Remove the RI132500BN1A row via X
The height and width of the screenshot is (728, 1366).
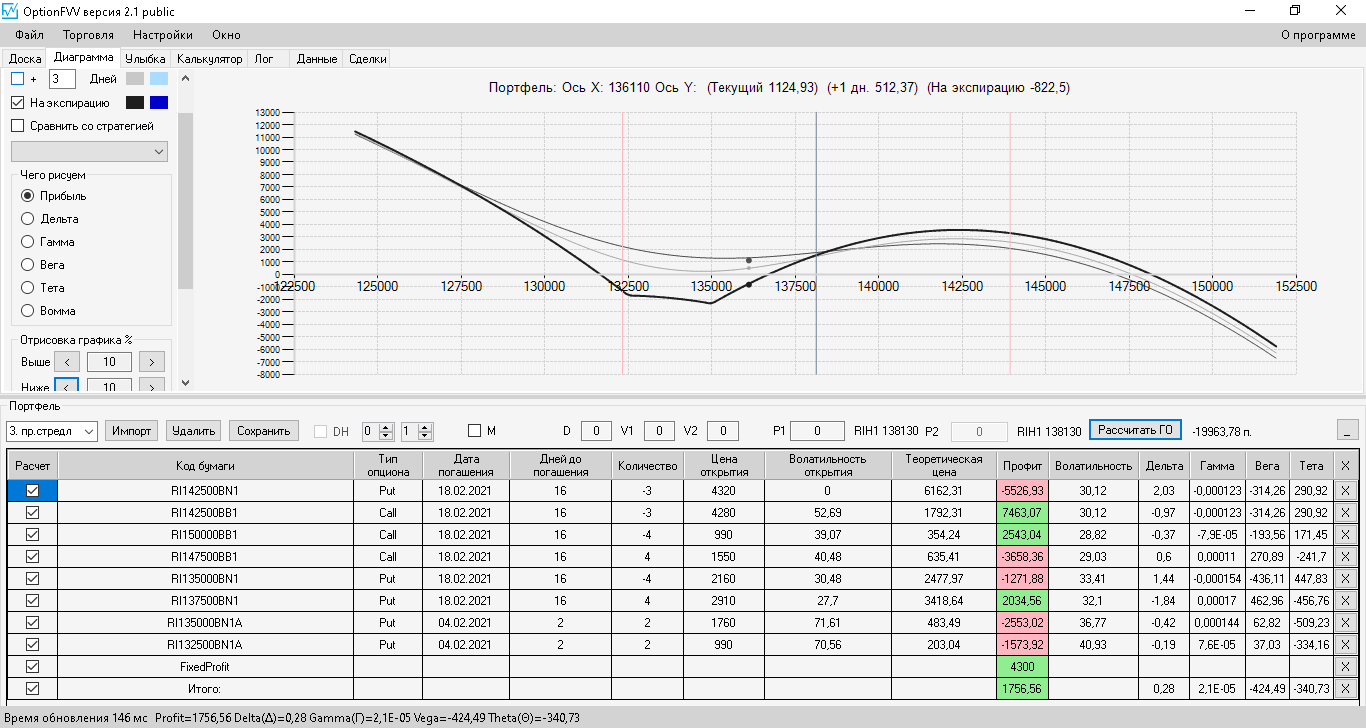coord(1345,645)
